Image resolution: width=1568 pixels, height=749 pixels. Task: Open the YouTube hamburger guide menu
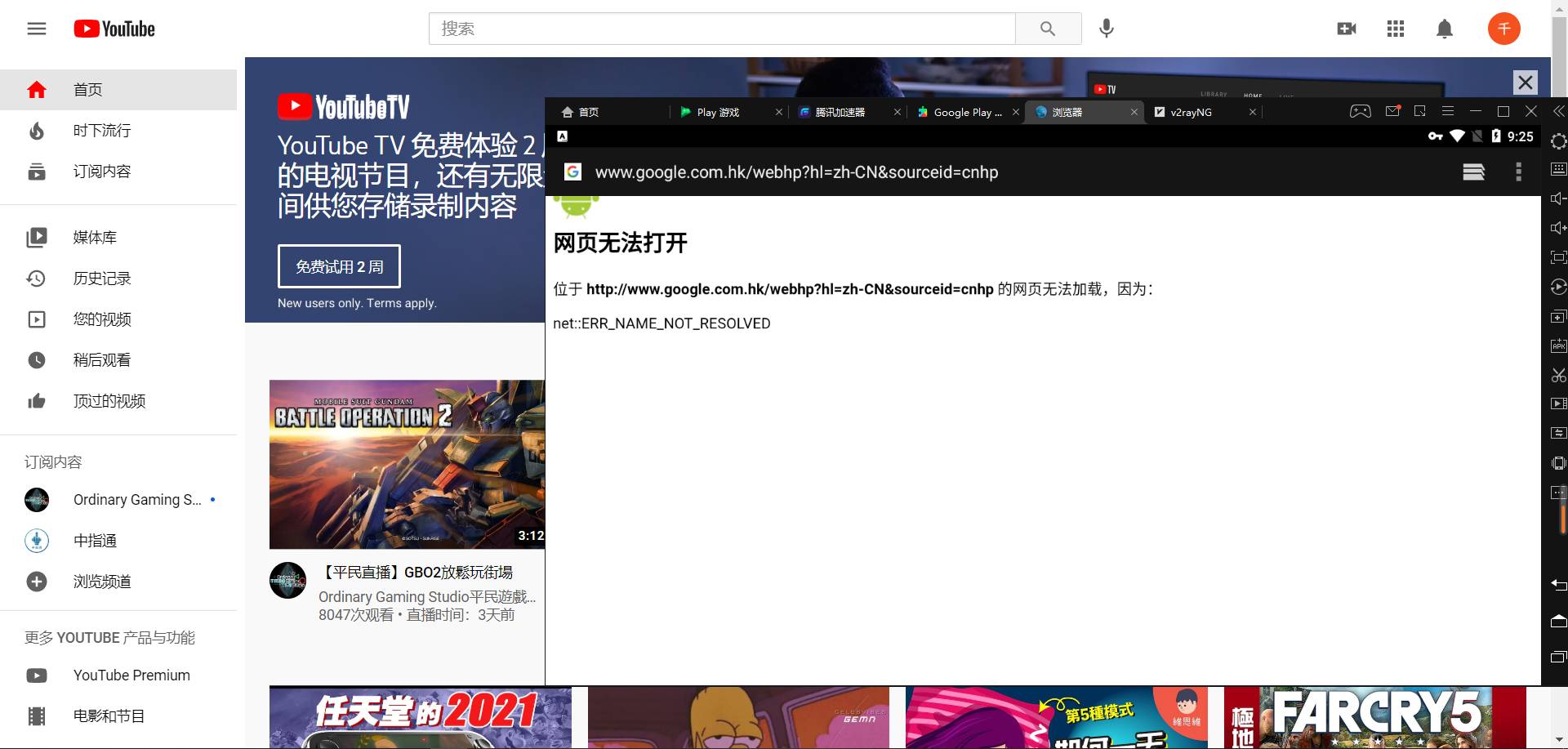[37, 29]
